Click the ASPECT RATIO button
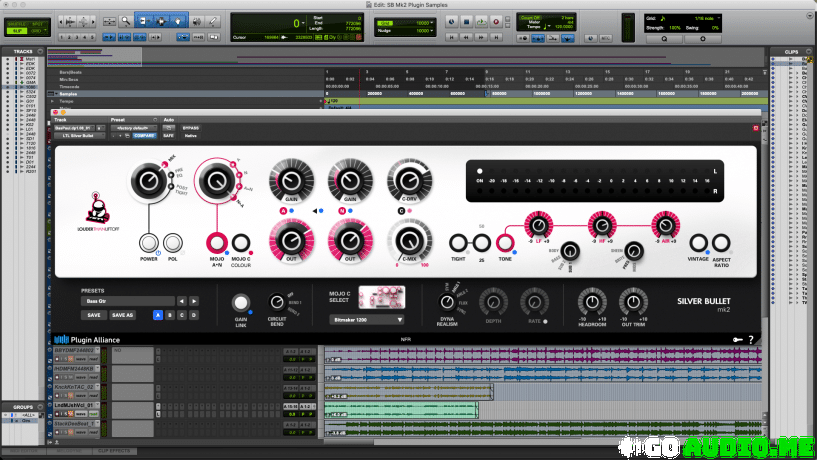The width and height of the screenshot is (817, 460). 722,242
